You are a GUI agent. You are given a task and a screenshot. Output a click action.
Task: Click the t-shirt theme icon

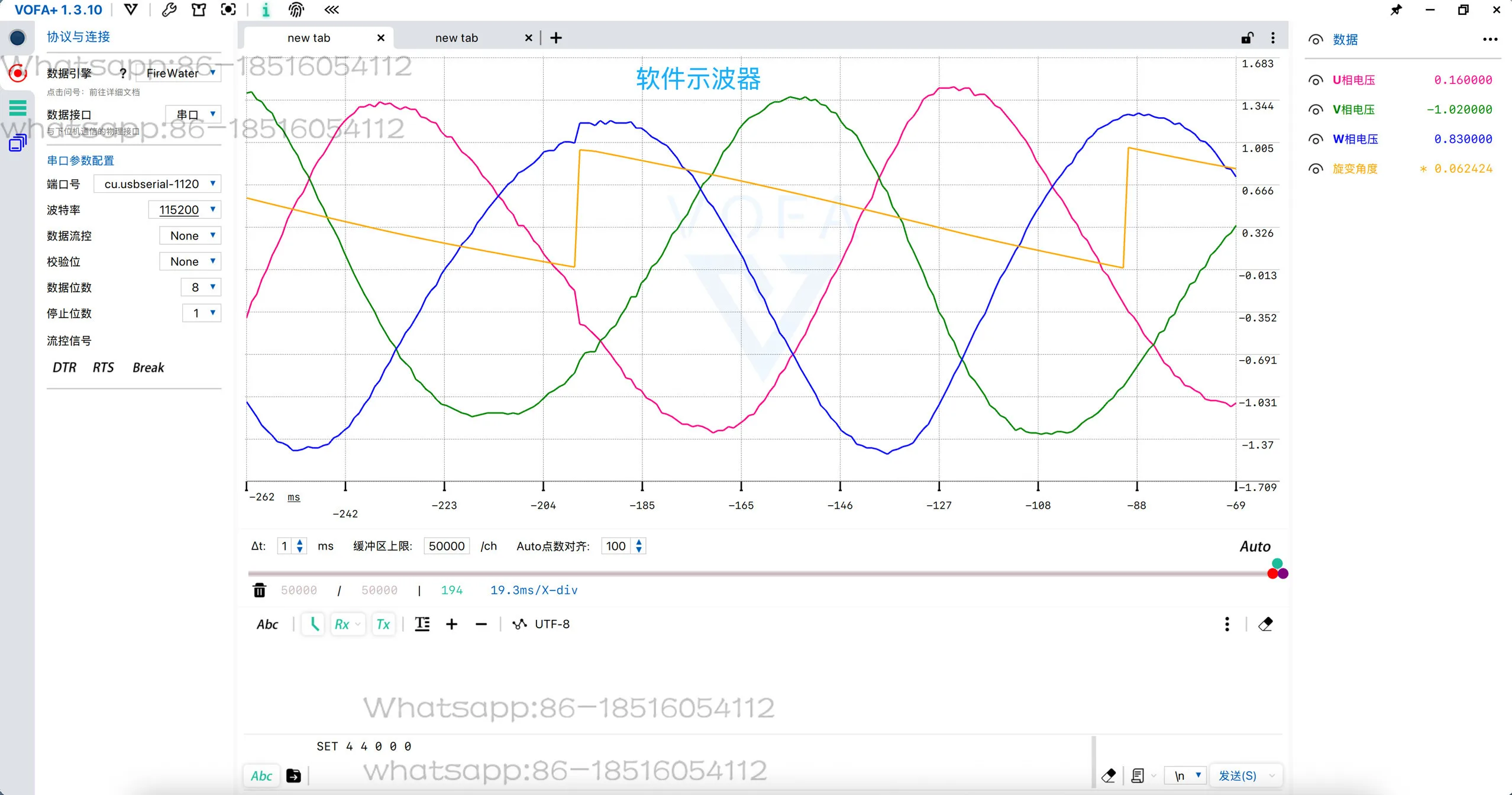pyautogui.click(x=199, y=9)
